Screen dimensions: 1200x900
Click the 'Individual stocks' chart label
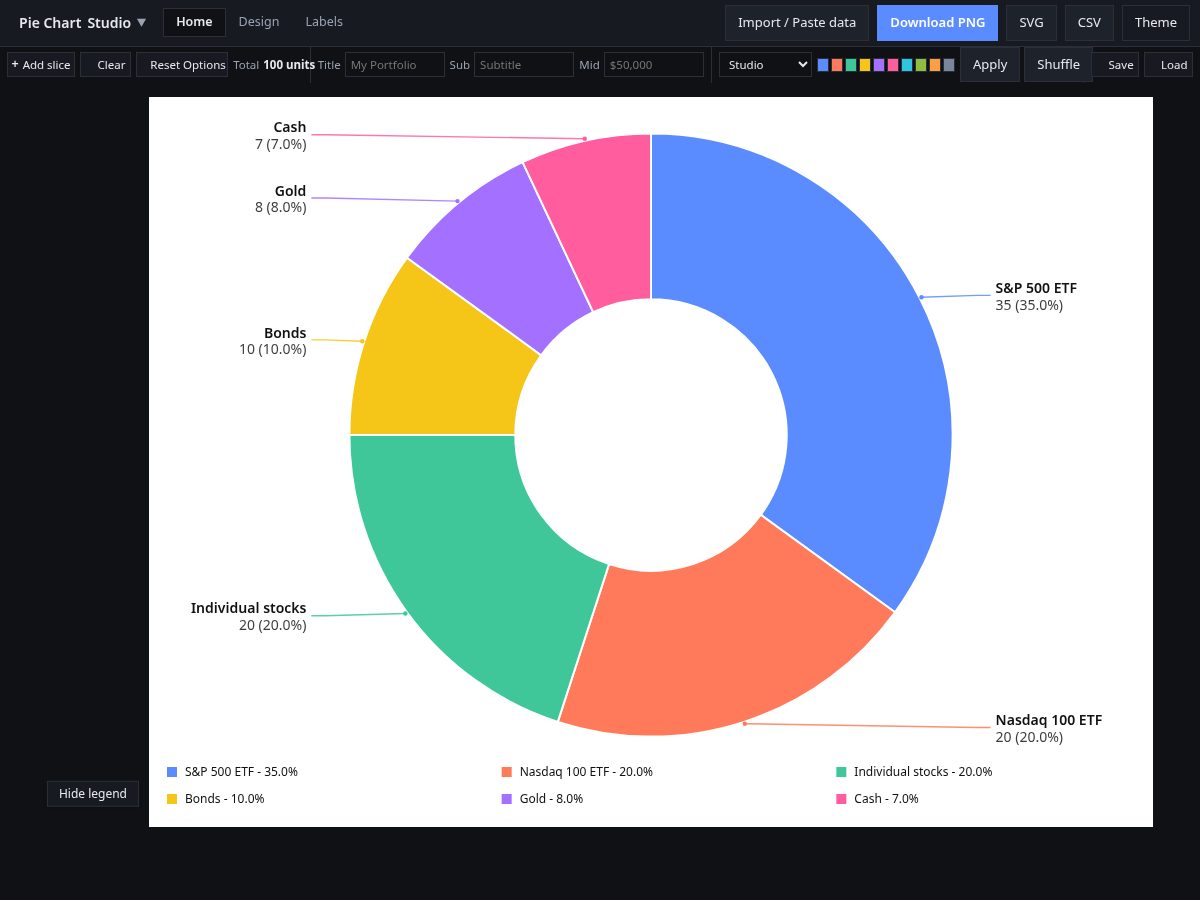(248, 608)
